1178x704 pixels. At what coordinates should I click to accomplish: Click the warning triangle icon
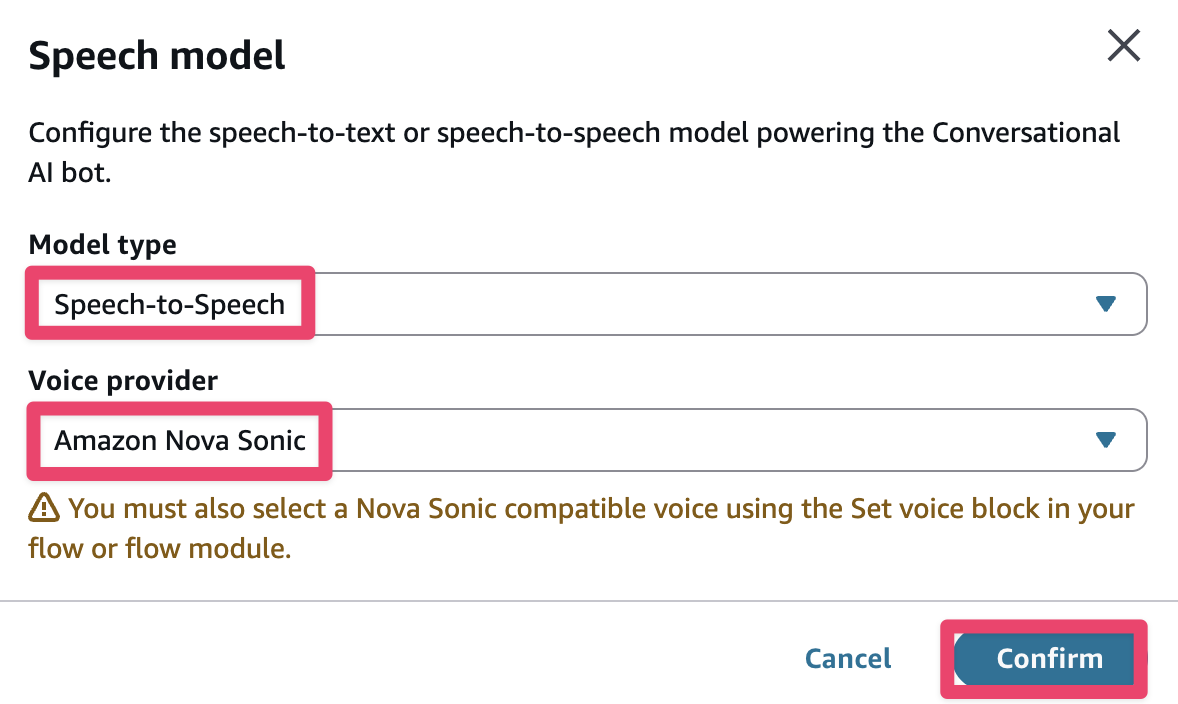[x=44, y=509]
